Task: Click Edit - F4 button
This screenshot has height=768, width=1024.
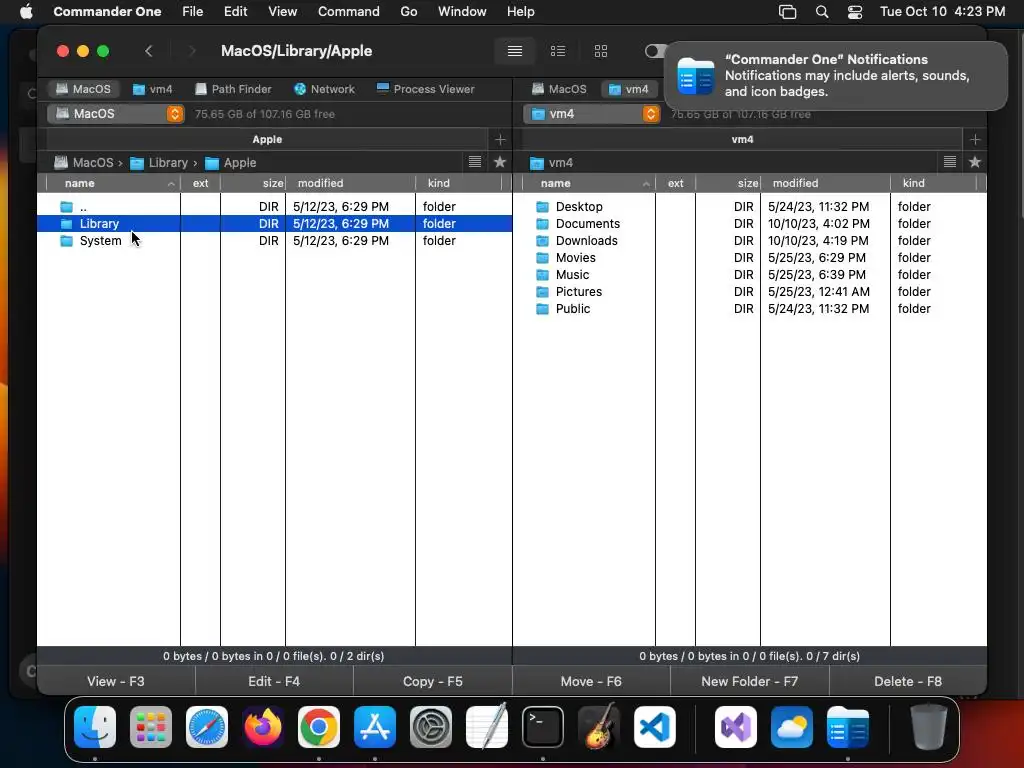Action: tap(274, 681)
